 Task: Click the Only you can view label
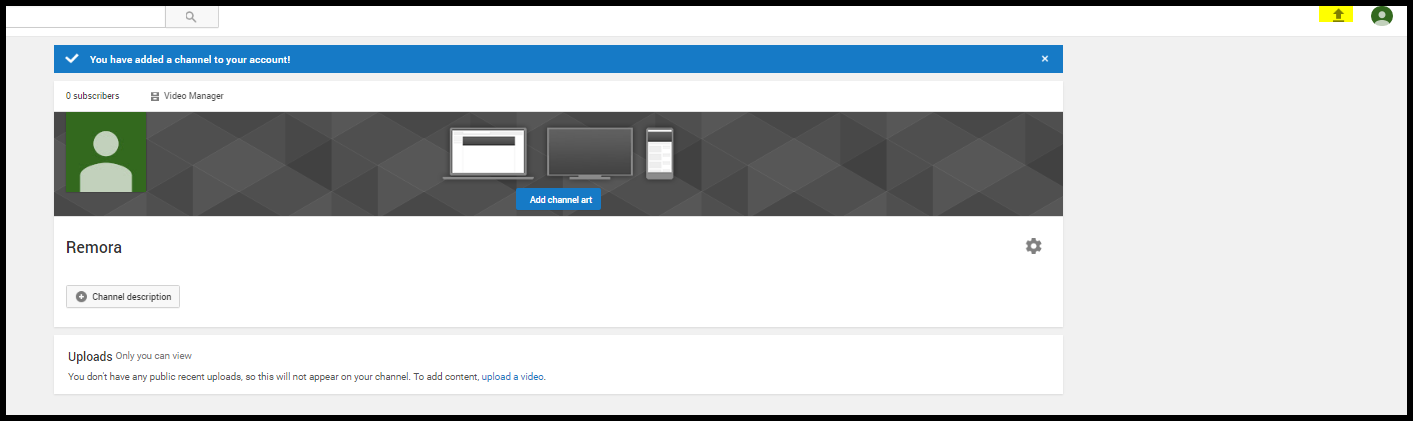(x=153, y=355)
